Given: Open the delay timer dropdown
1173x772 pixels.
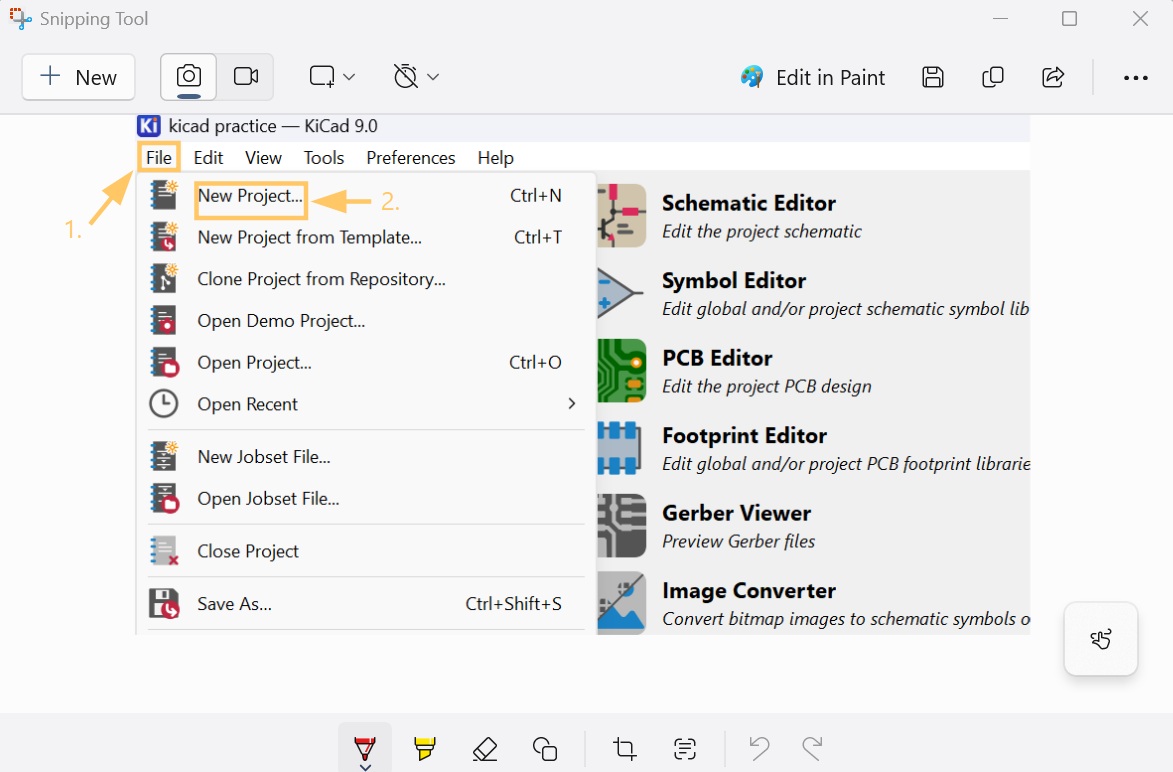Looking at the screenshot, I should pos(415,76).
